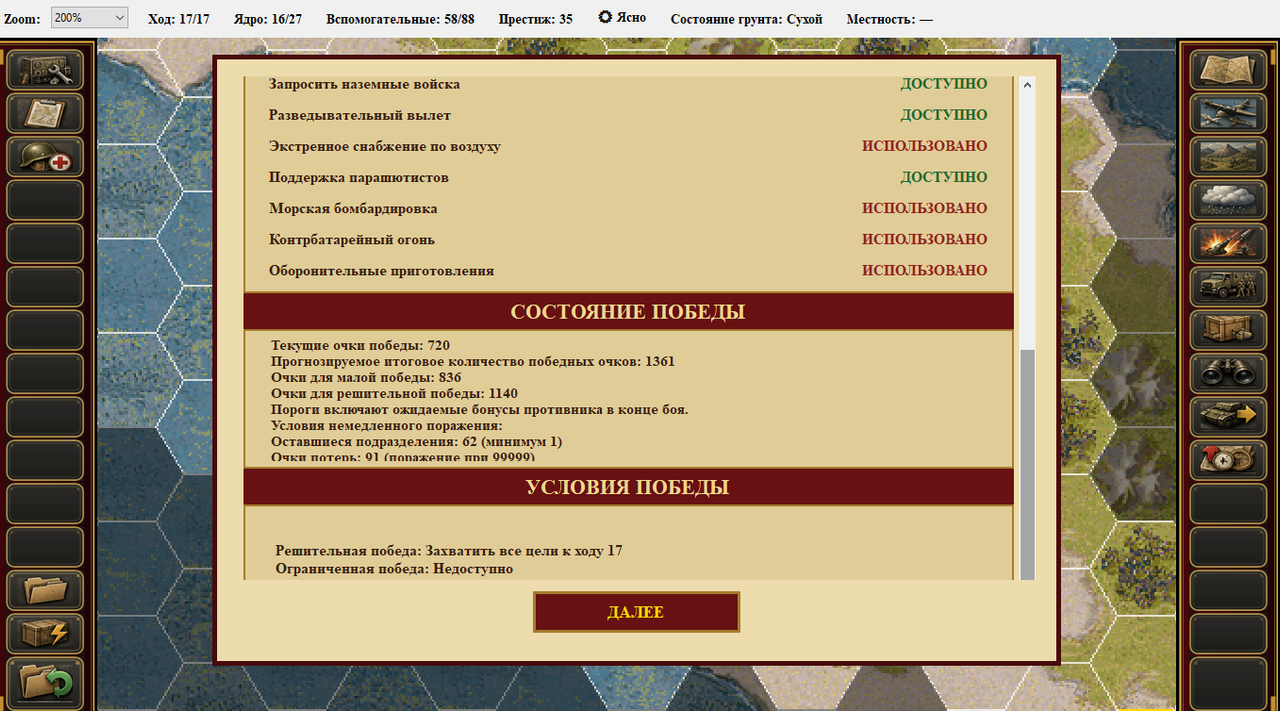Open the folded strategic map icon

(1228, 70)
